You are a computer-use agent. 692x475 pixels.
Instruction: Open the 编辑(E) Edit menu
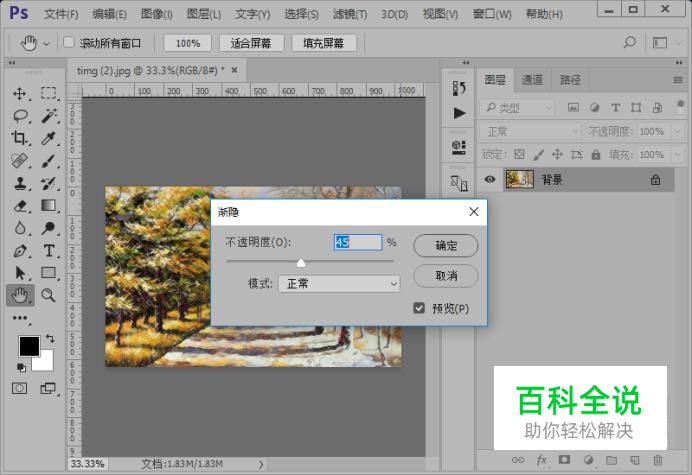[x=109, y=14]
